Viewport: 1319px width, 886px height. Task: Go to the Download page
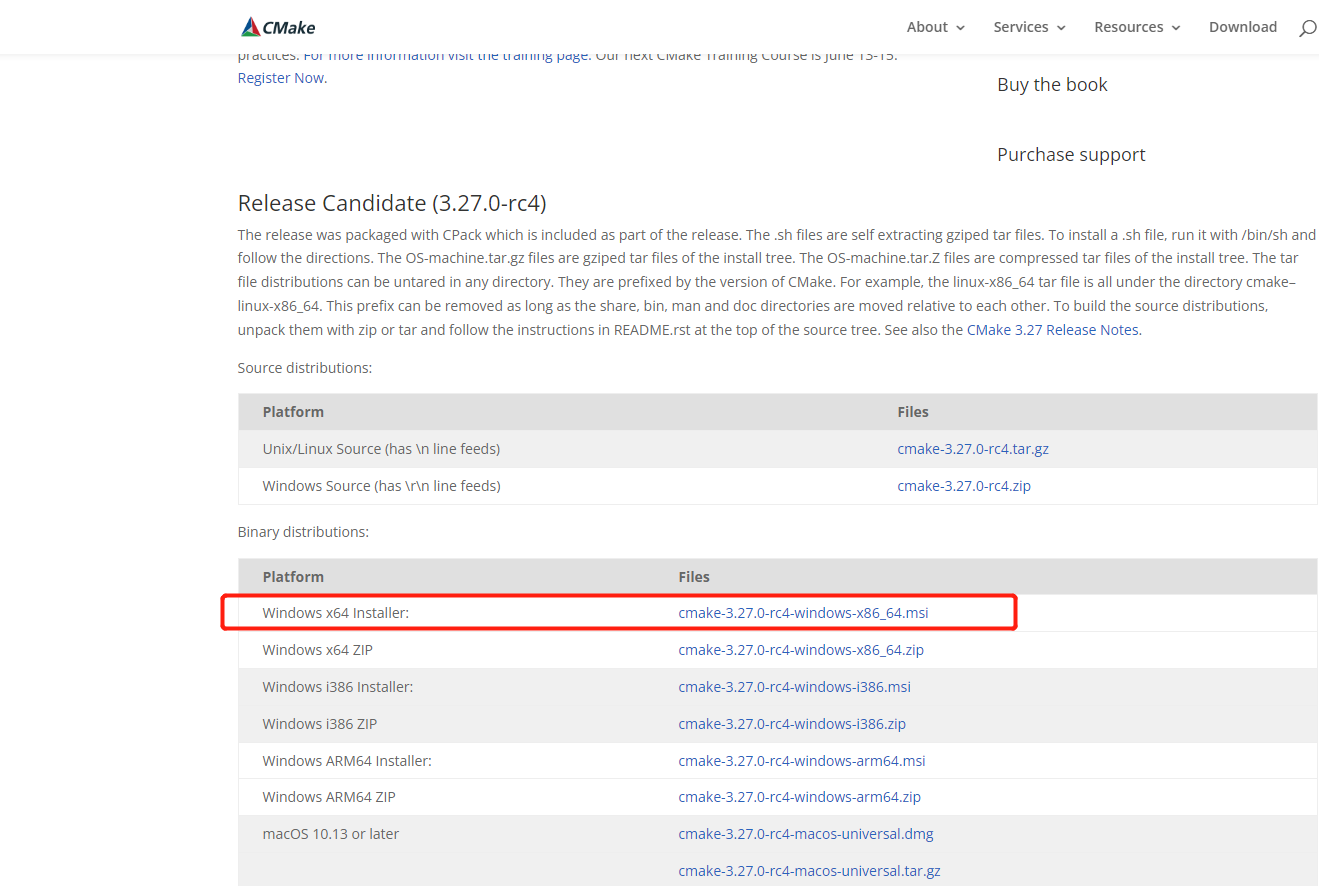click(1243, 27)
